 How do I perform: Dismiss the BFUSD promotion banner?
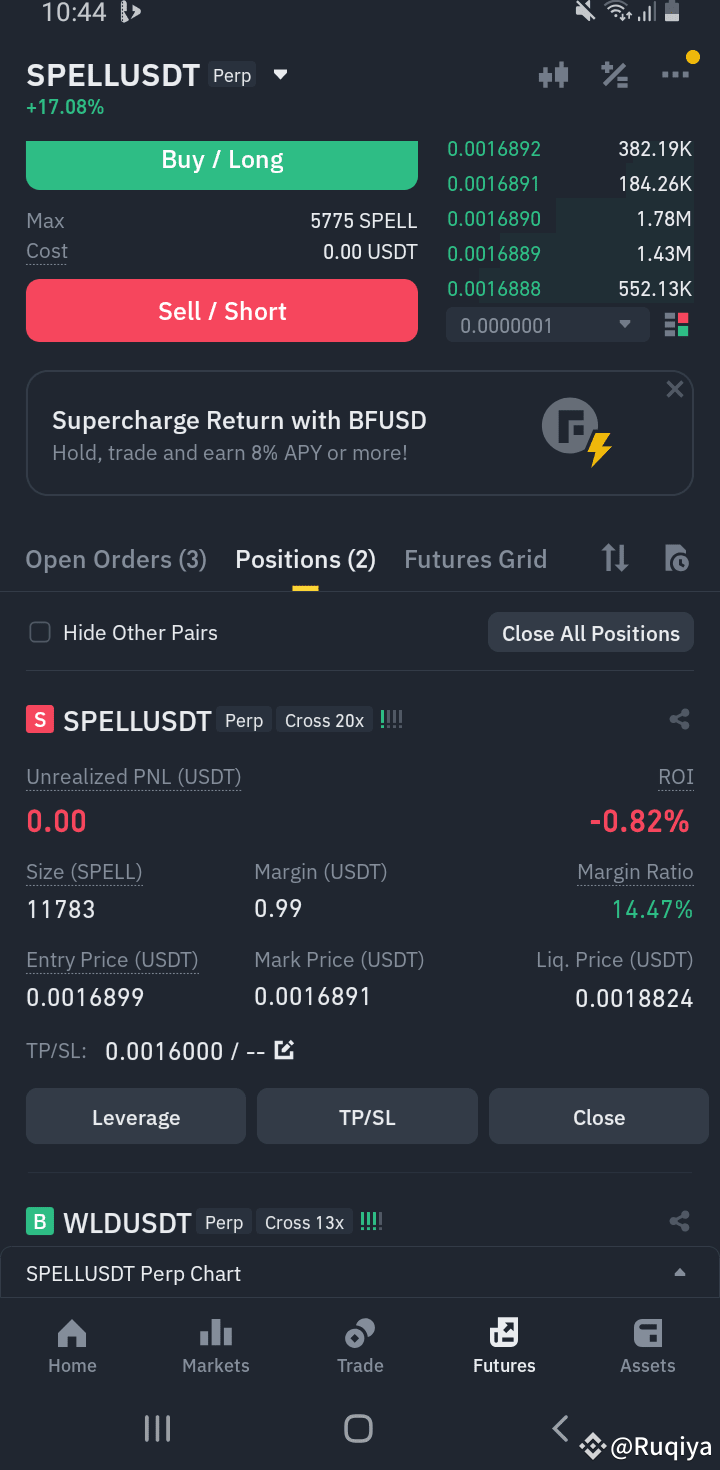(675, 389)
